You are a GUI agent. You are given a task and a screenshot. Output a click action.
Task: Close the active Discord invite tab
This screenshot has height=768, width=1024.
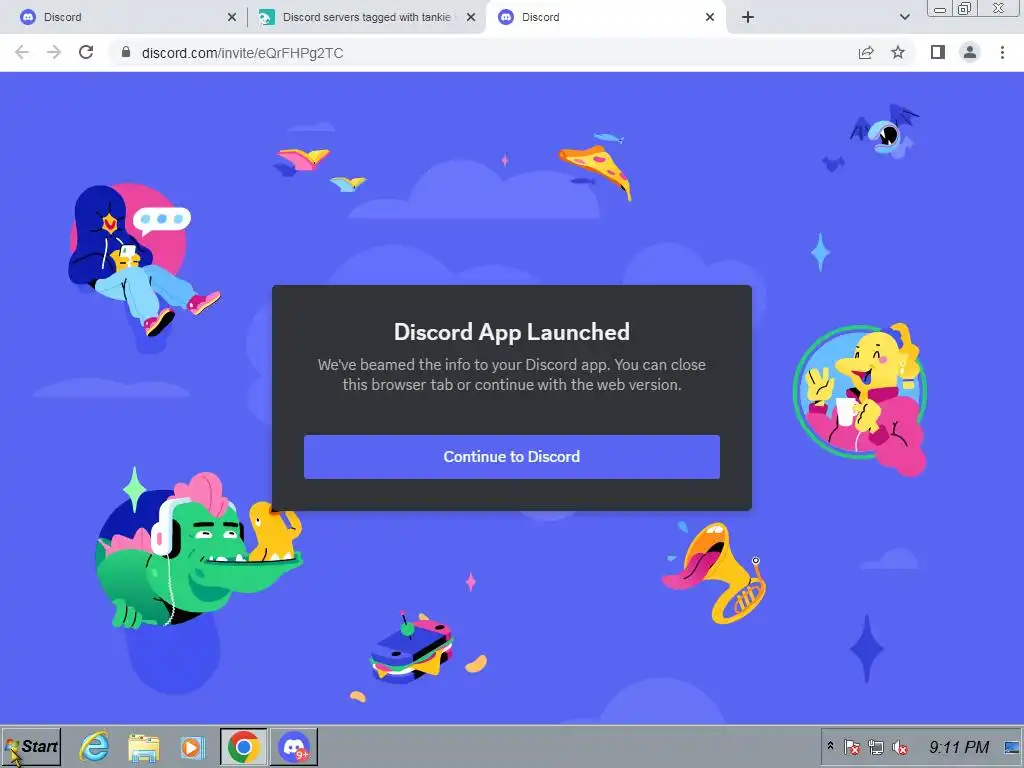(x=710, y=18)
